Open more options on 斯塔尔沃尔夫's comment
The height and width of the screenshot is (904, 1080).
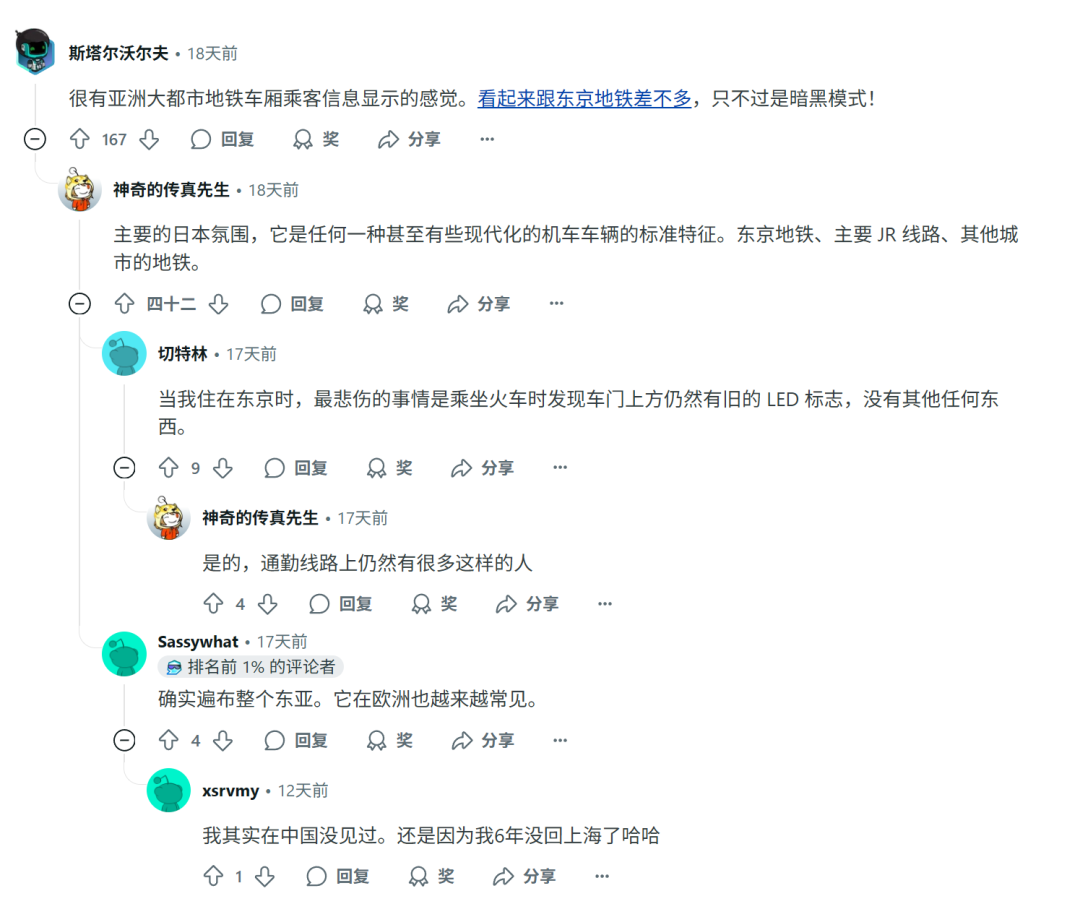pos(487,139)
